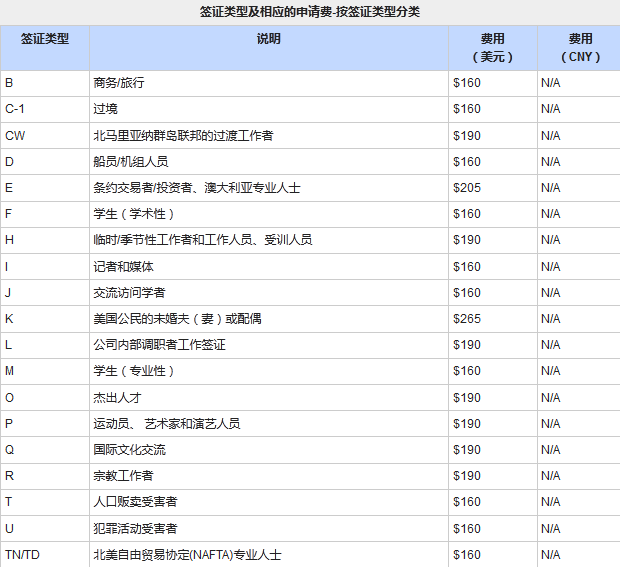The width and height of the screenshot is (620, 567).
Task: Select the $265 fee for K visa
Action: coord(467,319)
